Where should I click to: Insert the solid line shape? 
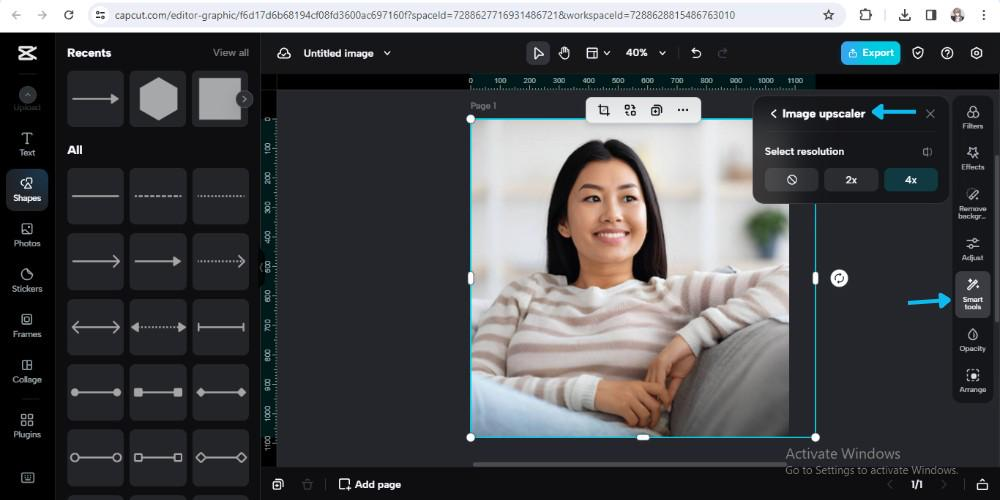pos(96,196)
